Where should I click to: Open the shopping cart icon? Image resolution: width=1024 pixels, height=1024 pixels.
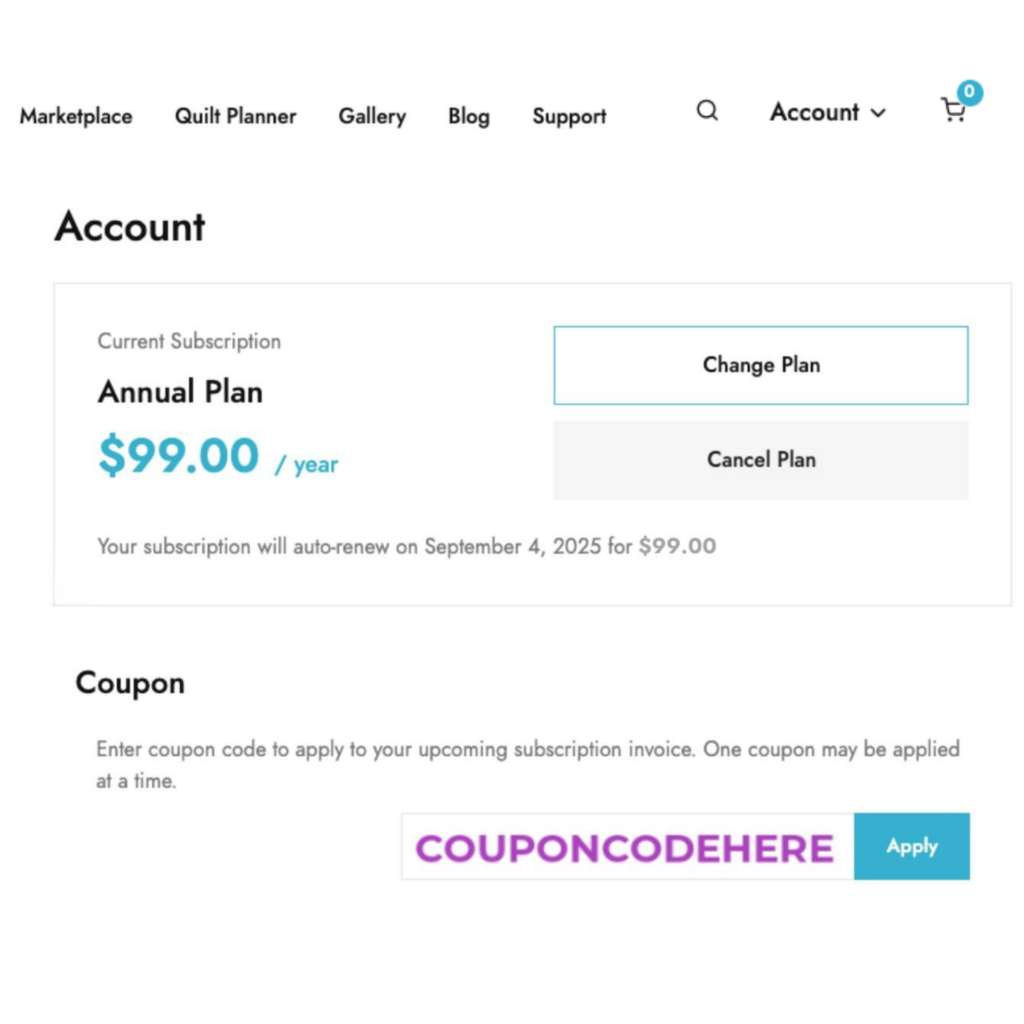pos(953,111)
